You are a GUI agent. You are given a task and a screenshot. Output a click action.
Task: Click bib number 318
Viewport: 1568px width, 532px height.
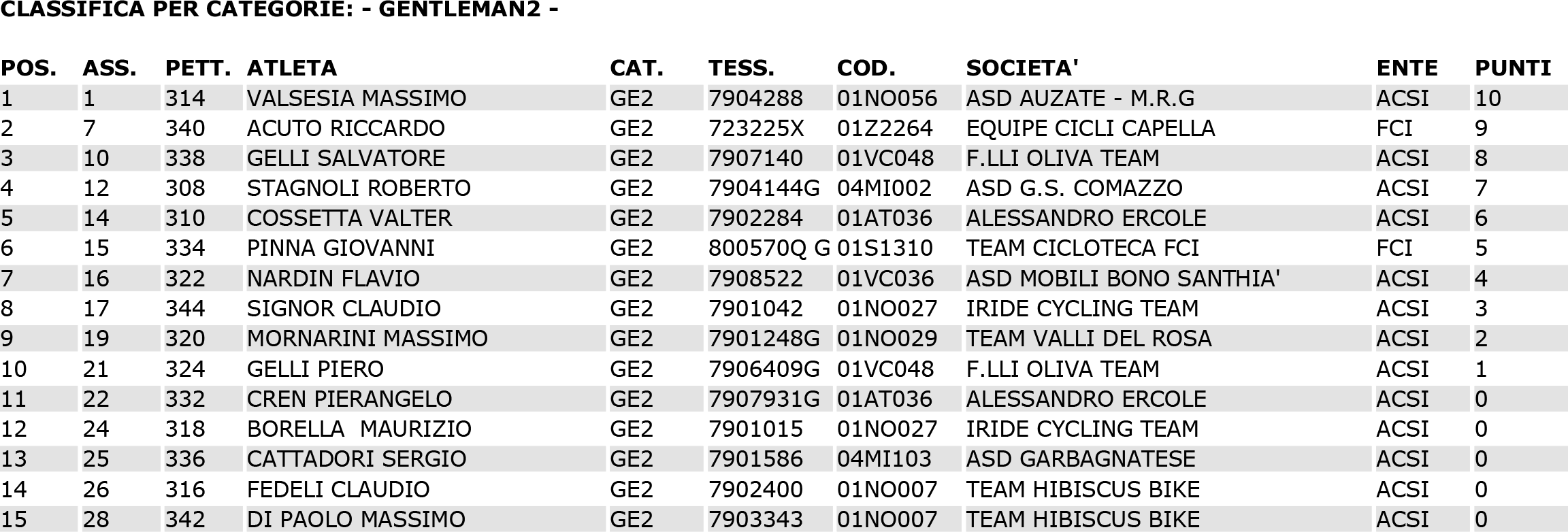pos(185,429)
